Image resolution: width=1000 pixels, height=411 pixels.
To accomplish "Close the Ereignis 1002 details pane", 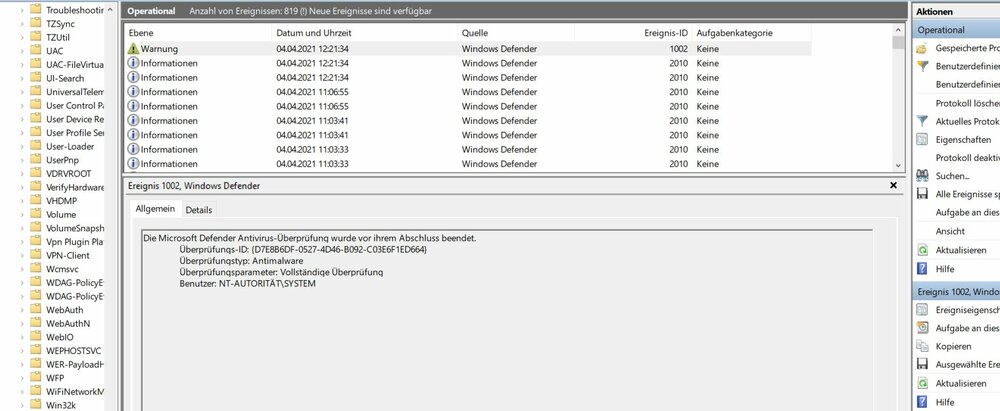I will [893, 185].
